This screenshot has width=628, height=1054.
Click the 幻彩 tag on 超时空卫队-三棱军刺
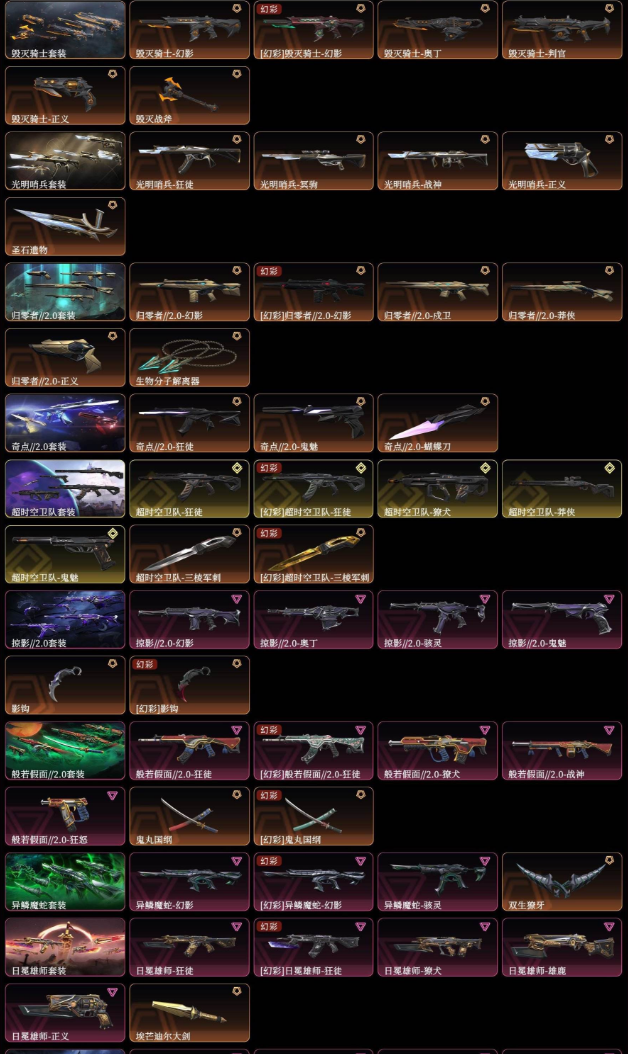[269, 533]
